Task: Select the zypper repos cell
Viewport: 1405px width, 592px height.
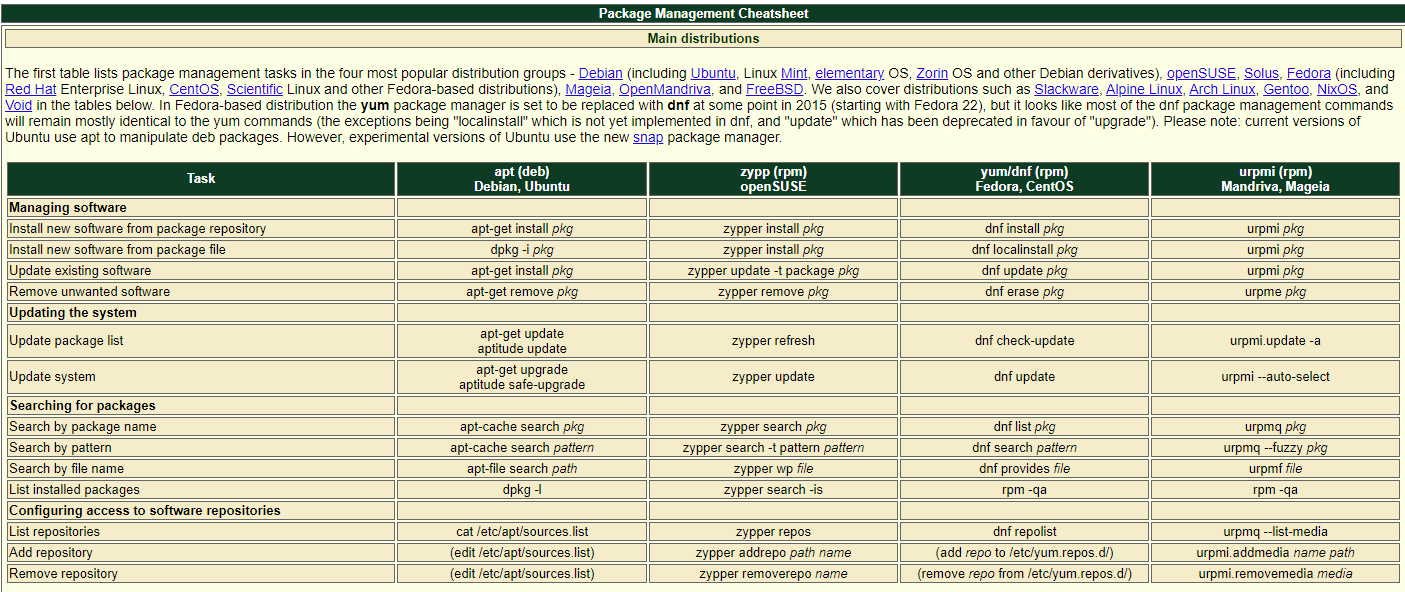Action: click(773, 532)
